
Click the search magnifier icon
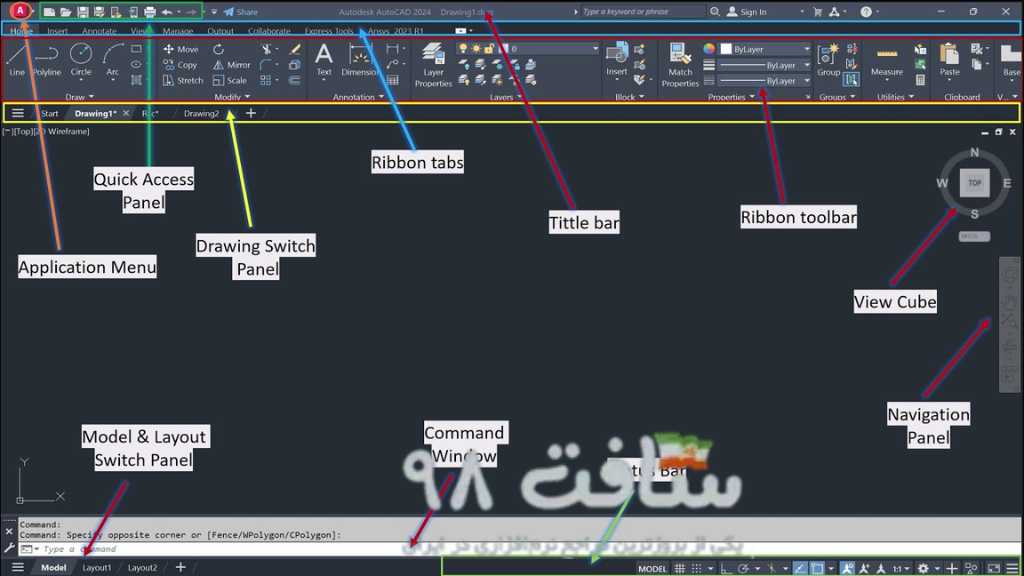pos(715,12)
